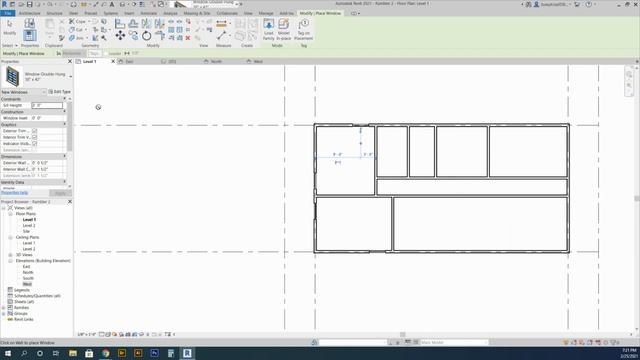Viewport: 640px width, 360px height.
Task: Click the Properties panel vertical scrollbar
Action: (69, 127)
